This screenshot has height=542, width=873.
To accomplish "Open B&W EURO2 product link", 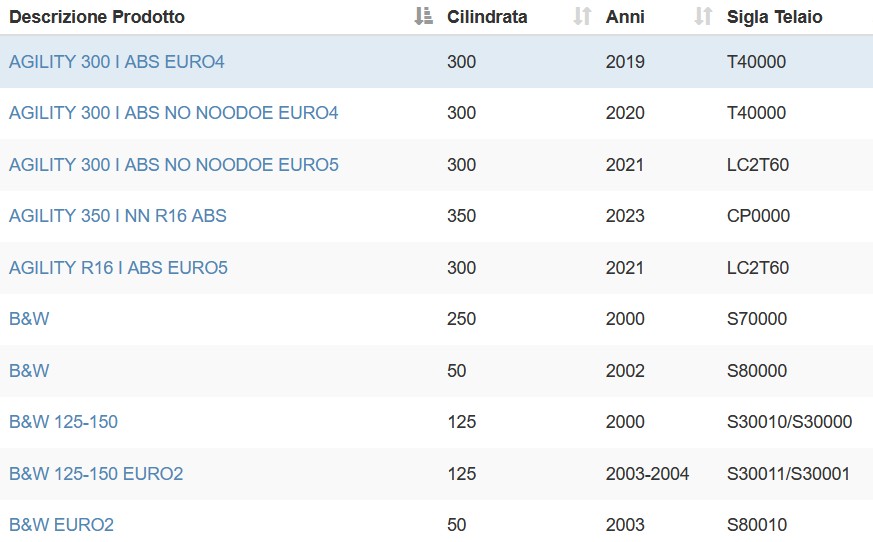I will 61,525.
